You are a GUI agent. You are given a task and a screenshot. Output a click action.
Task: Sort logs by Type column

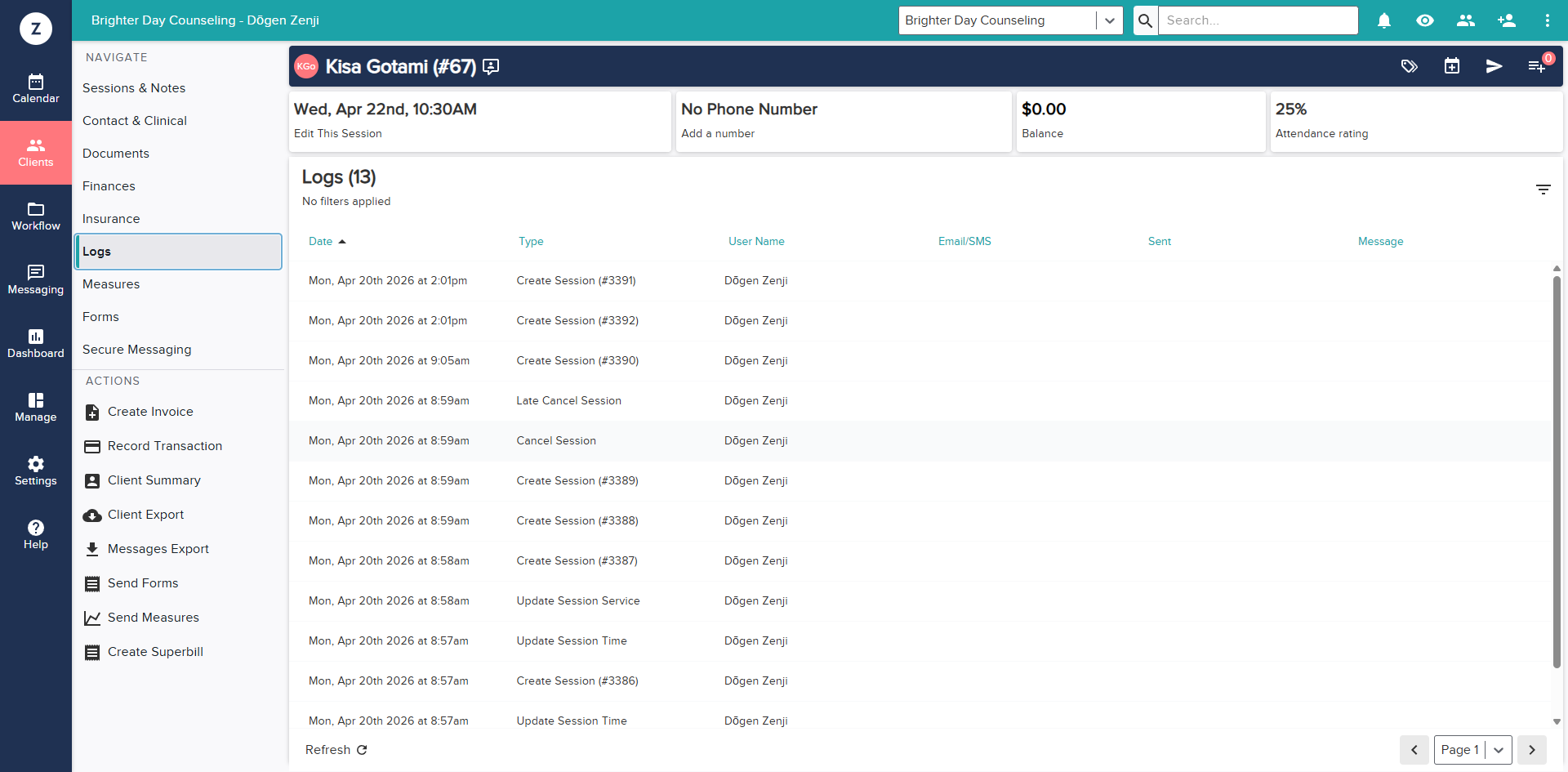point(531,242)
